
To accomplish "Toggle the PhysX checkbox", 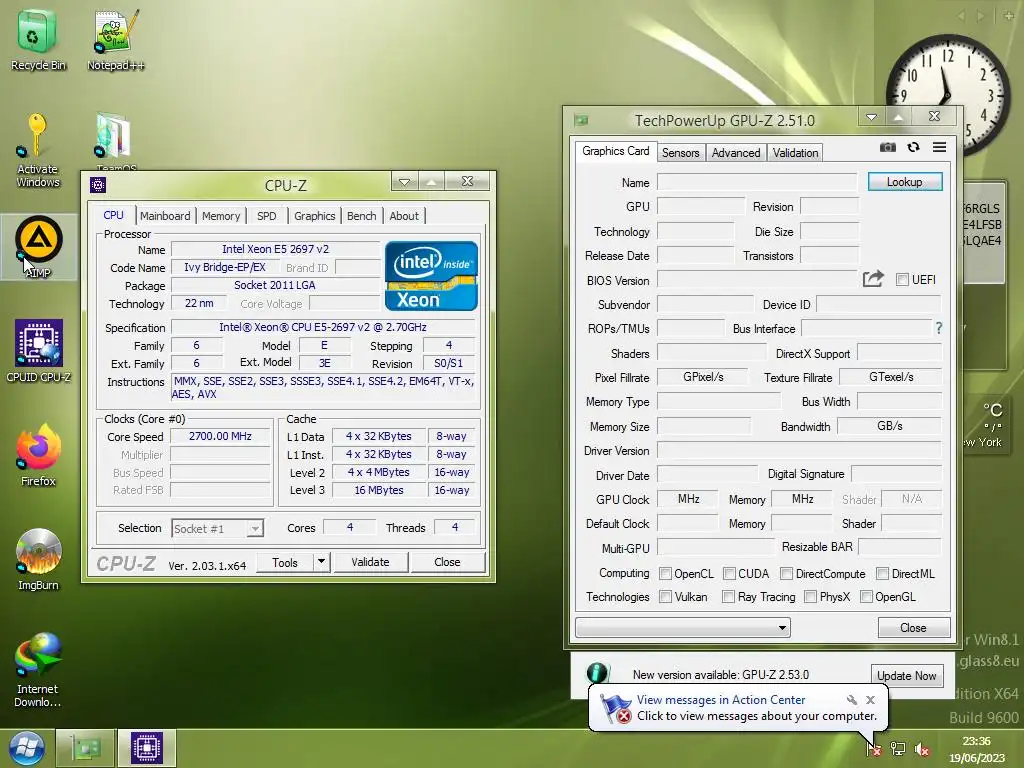I will pos(810,596).
